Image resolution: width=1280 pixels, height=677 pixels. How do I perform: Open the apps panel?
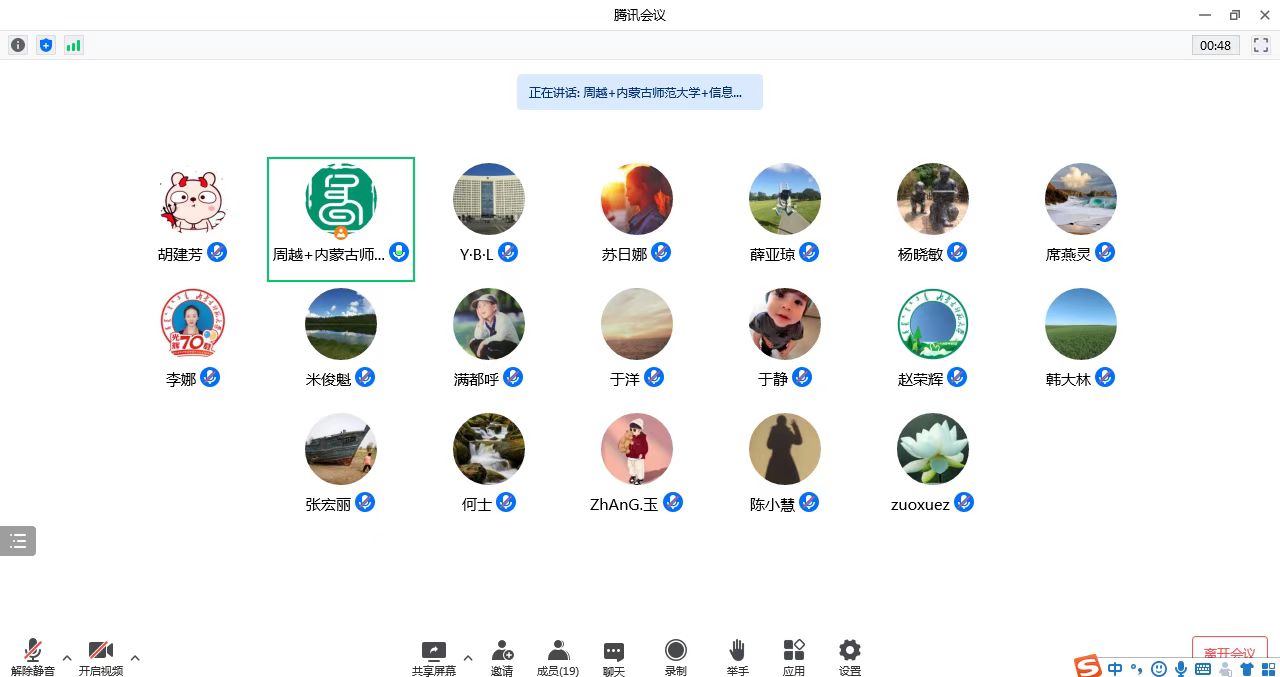click(x=794, y=658)
